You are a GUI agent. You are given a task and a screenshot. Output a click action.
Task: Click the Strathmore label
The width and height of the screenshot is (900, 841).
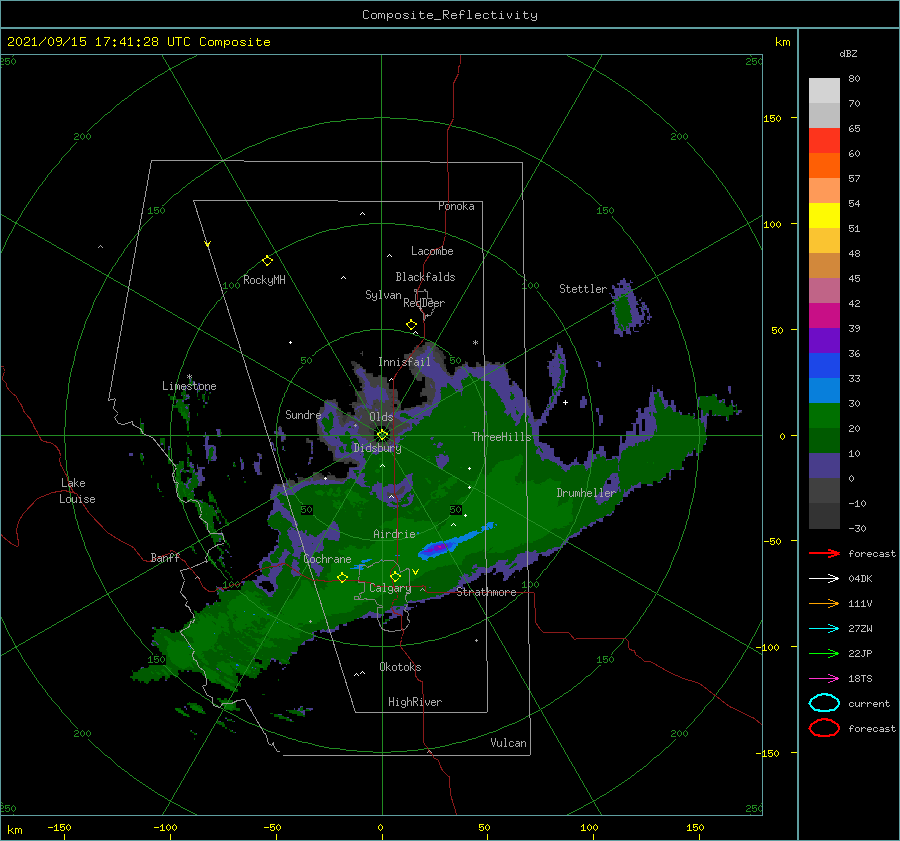486,592
